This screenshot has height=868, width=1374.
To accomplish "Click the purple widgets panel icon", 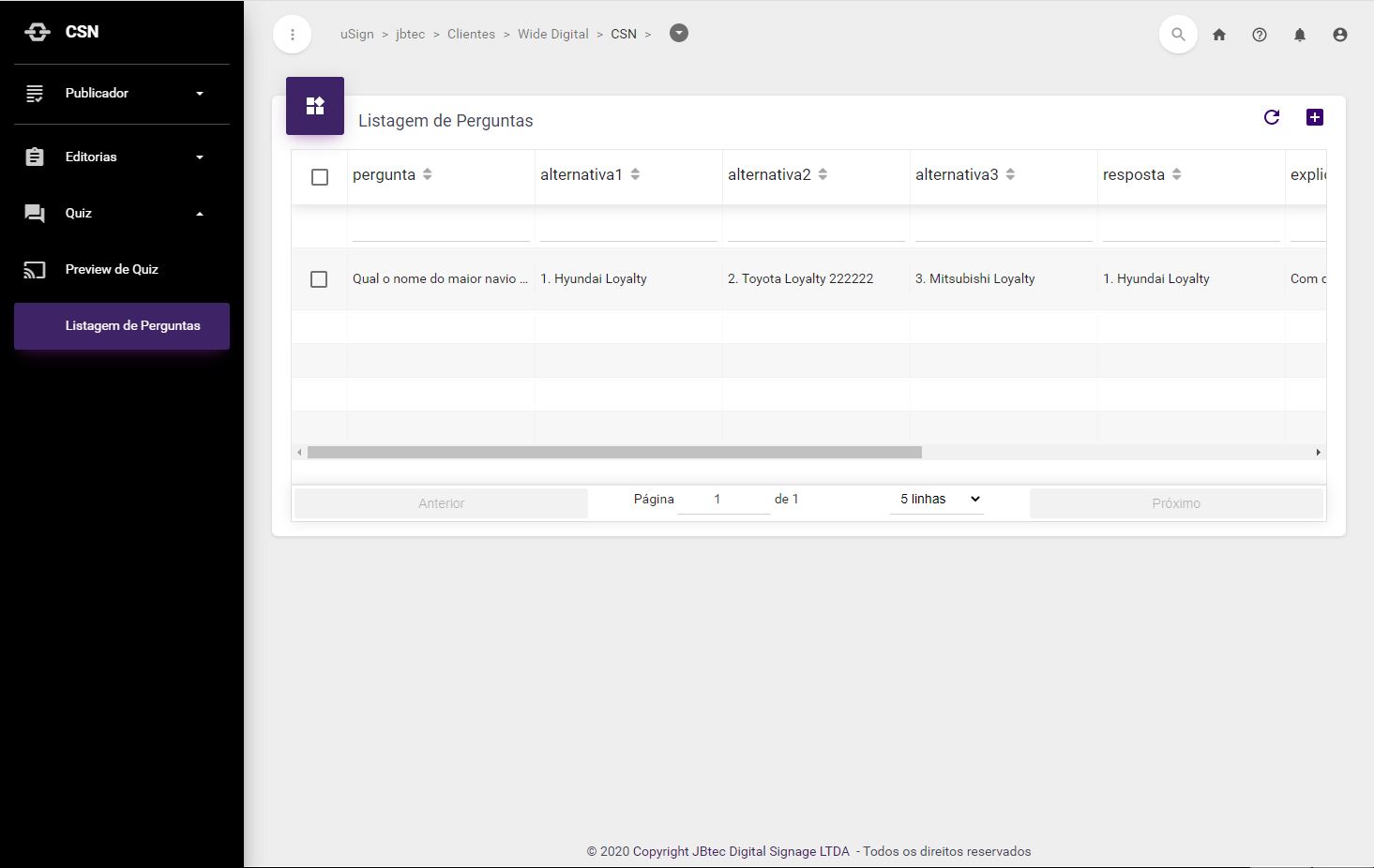I will click(x=315, y=106).
